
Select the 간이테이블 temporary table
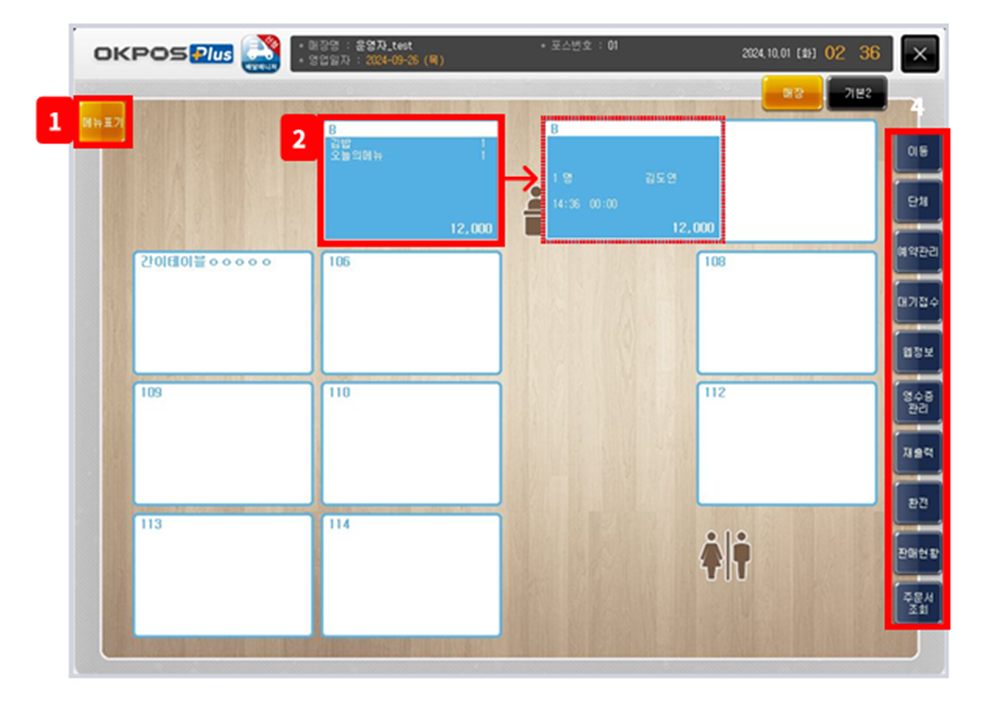[x=223, y=313]
